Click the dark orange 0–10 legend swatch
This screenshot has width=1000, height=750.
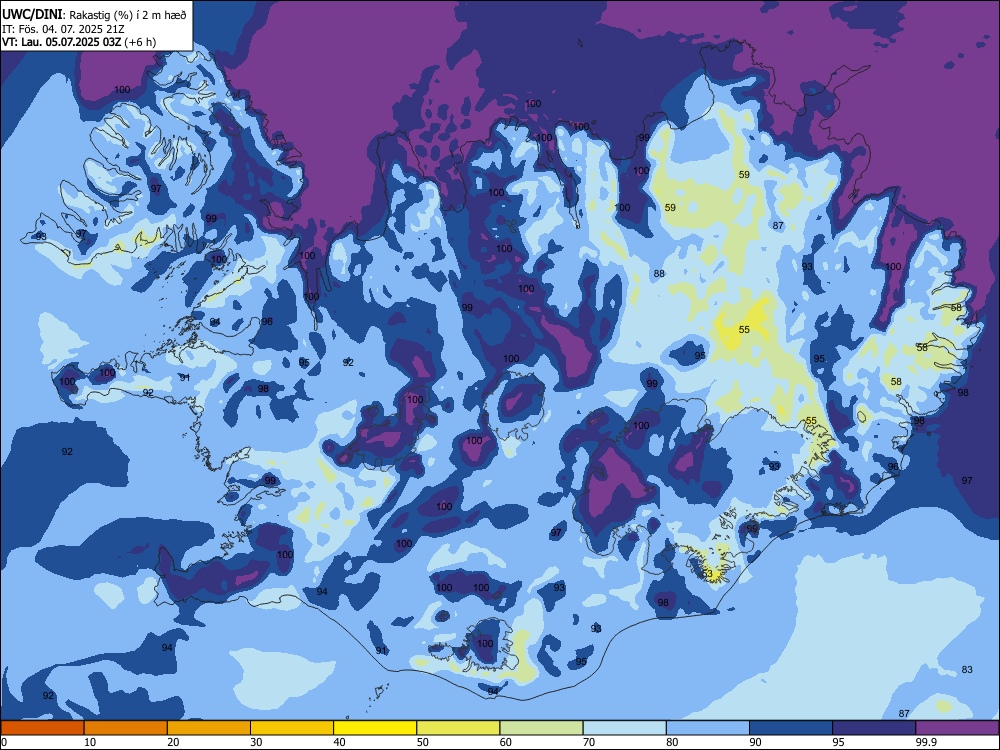coord(42,728)
